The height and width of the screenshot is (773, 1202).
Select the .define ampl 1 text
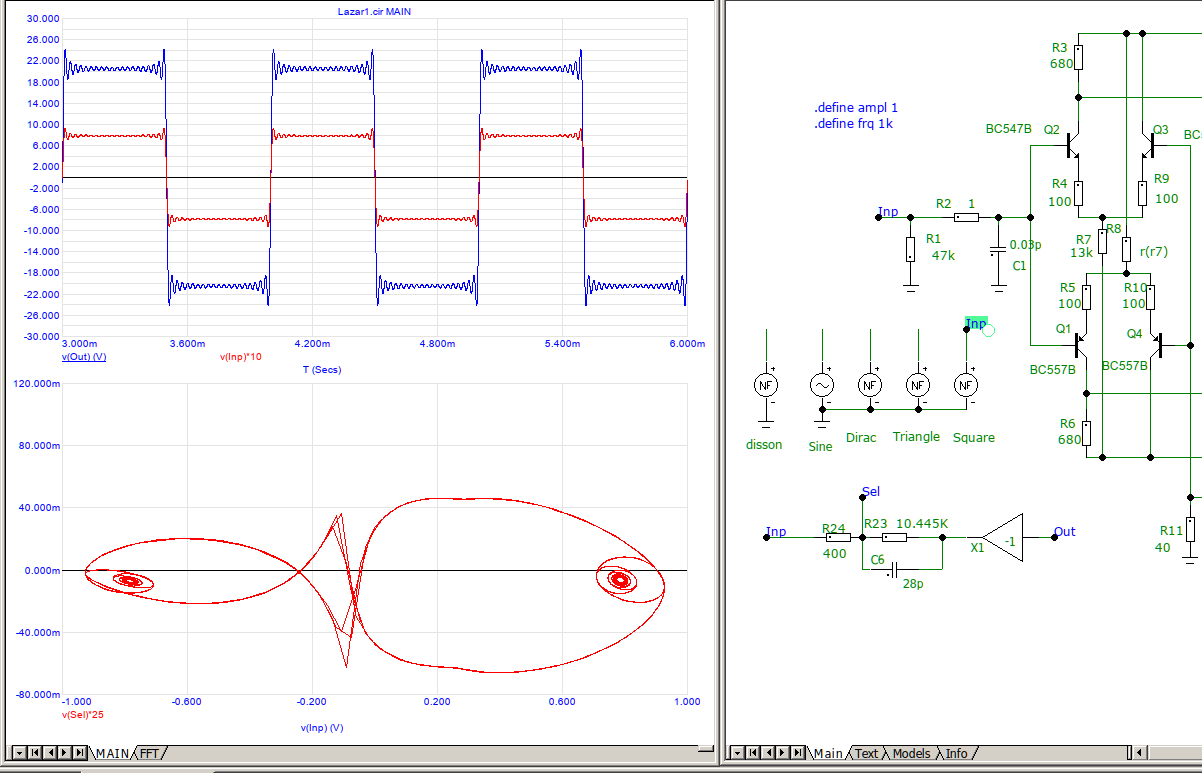[x=856, y=108]
